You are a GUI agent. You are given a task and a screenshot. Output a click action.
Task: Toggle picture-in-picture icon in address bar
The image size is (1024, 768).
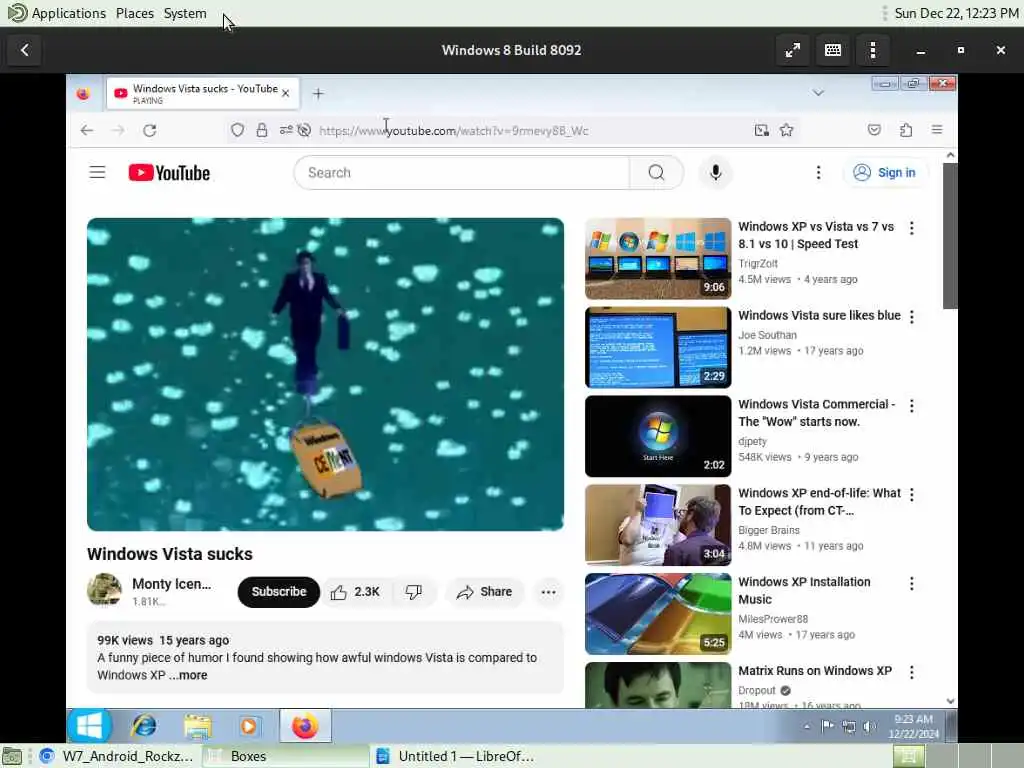(761, 131)
